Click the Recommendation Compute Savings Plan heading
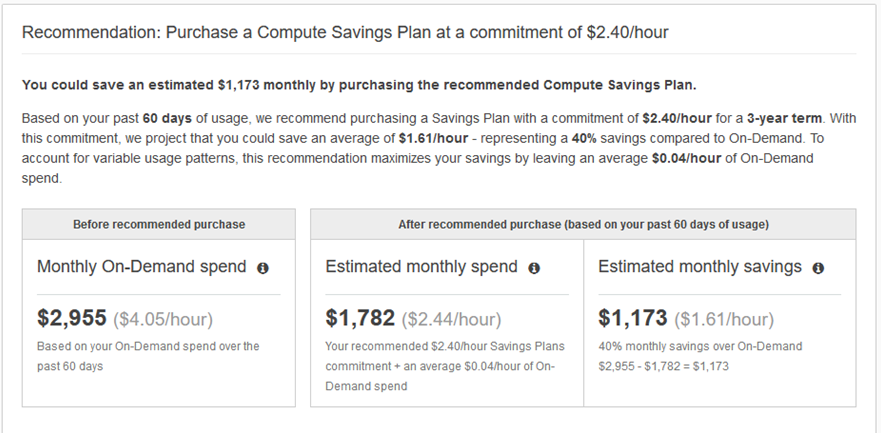 click(x=345, y=33)
